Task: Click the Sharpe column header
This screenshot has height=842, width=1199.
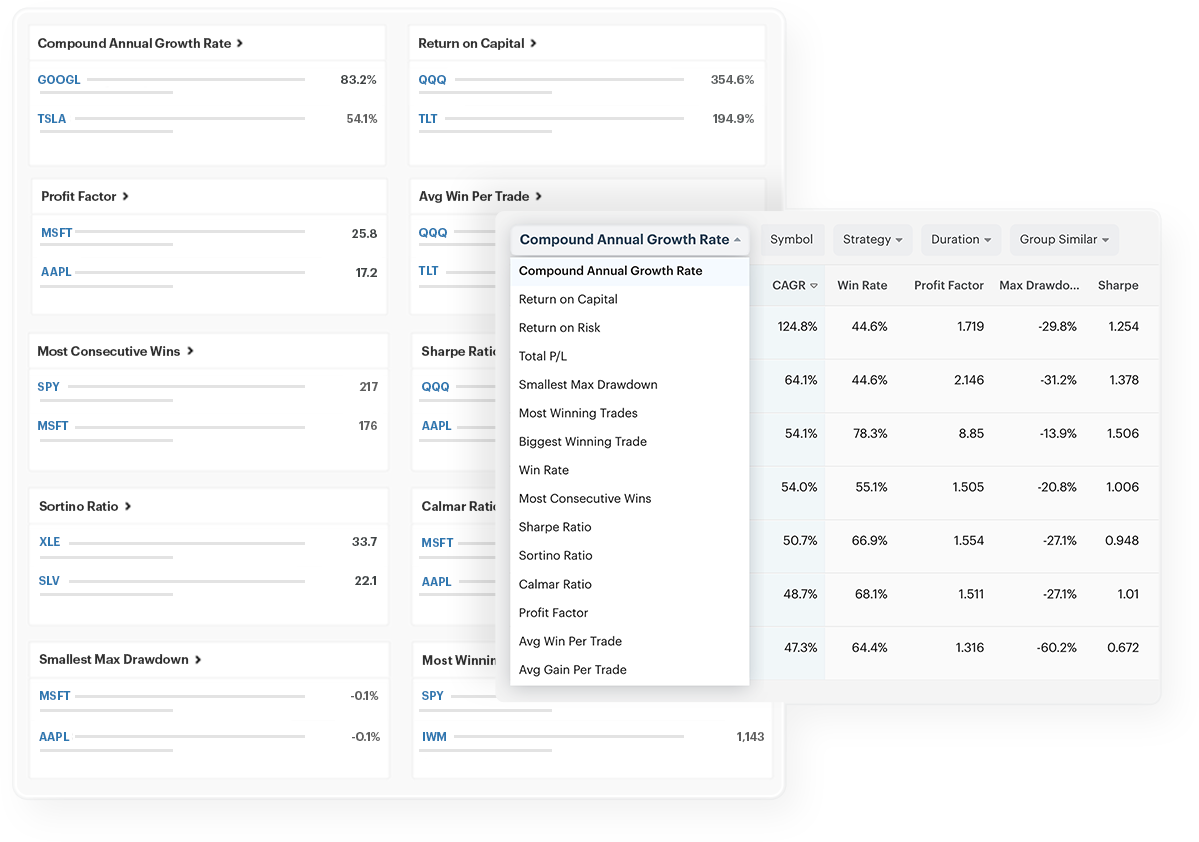Action: pos(1118,285)
